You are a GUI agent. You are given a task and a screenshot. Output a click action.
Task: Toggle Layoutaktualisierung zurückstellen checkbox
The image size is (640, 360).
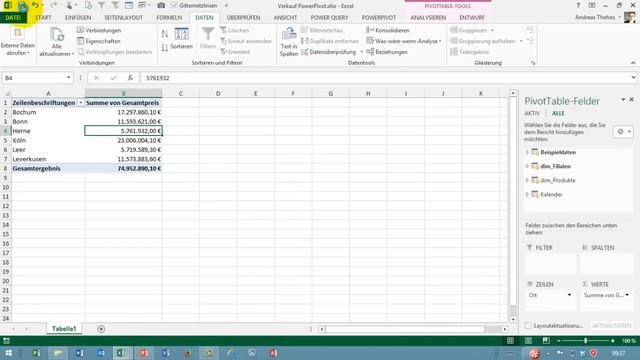(529, 326)
